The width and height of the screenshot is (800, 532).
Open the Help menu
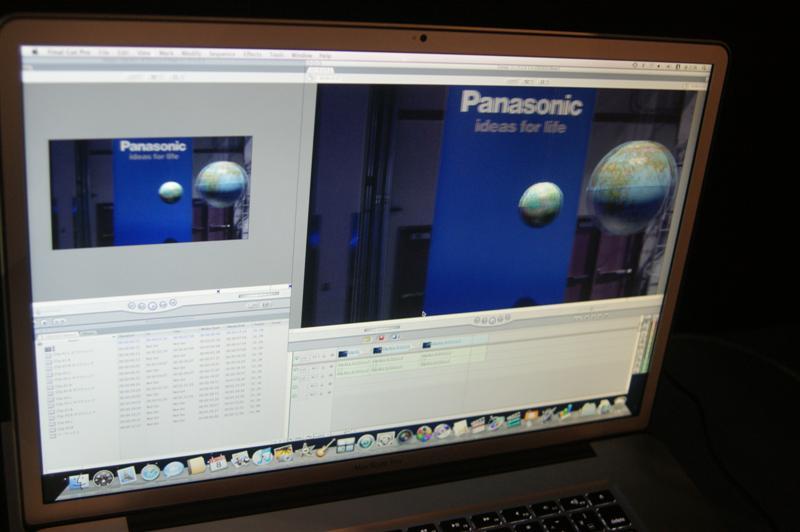pos(326,56)
